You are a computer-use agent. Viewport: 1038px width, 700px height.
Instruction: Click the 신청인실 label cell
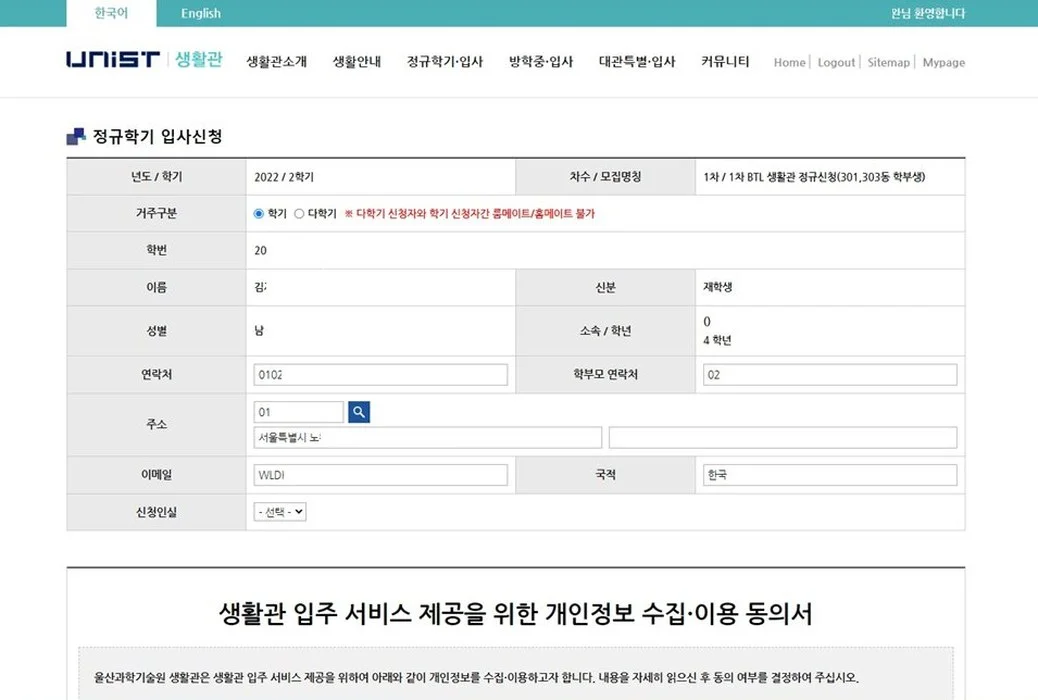pos(156,512)
